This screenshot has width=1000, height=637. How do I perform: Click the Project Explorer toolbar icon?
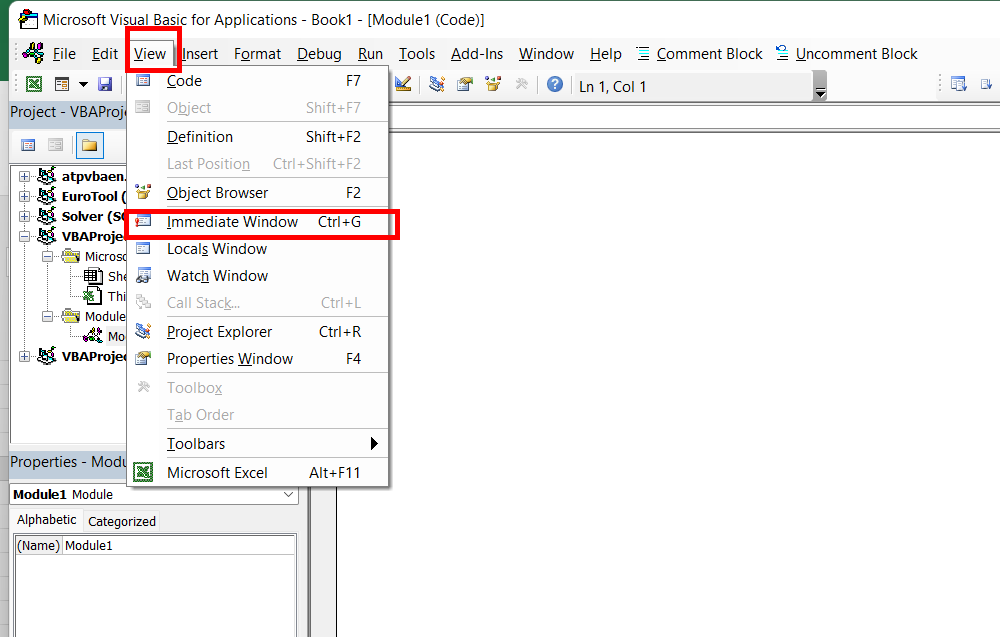click(437, 84)
